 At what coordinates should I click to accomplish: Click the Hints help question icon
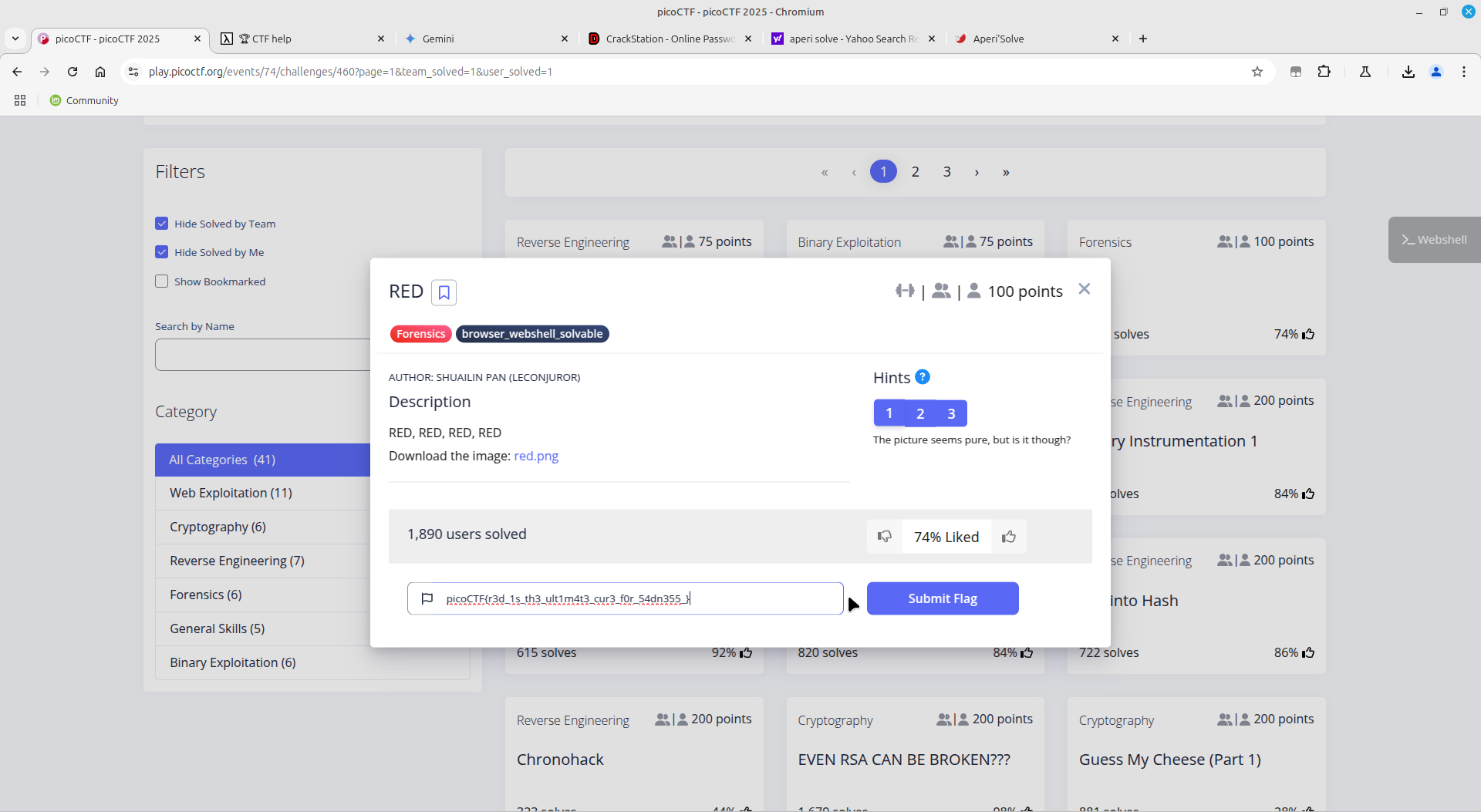tap(922, 377)
